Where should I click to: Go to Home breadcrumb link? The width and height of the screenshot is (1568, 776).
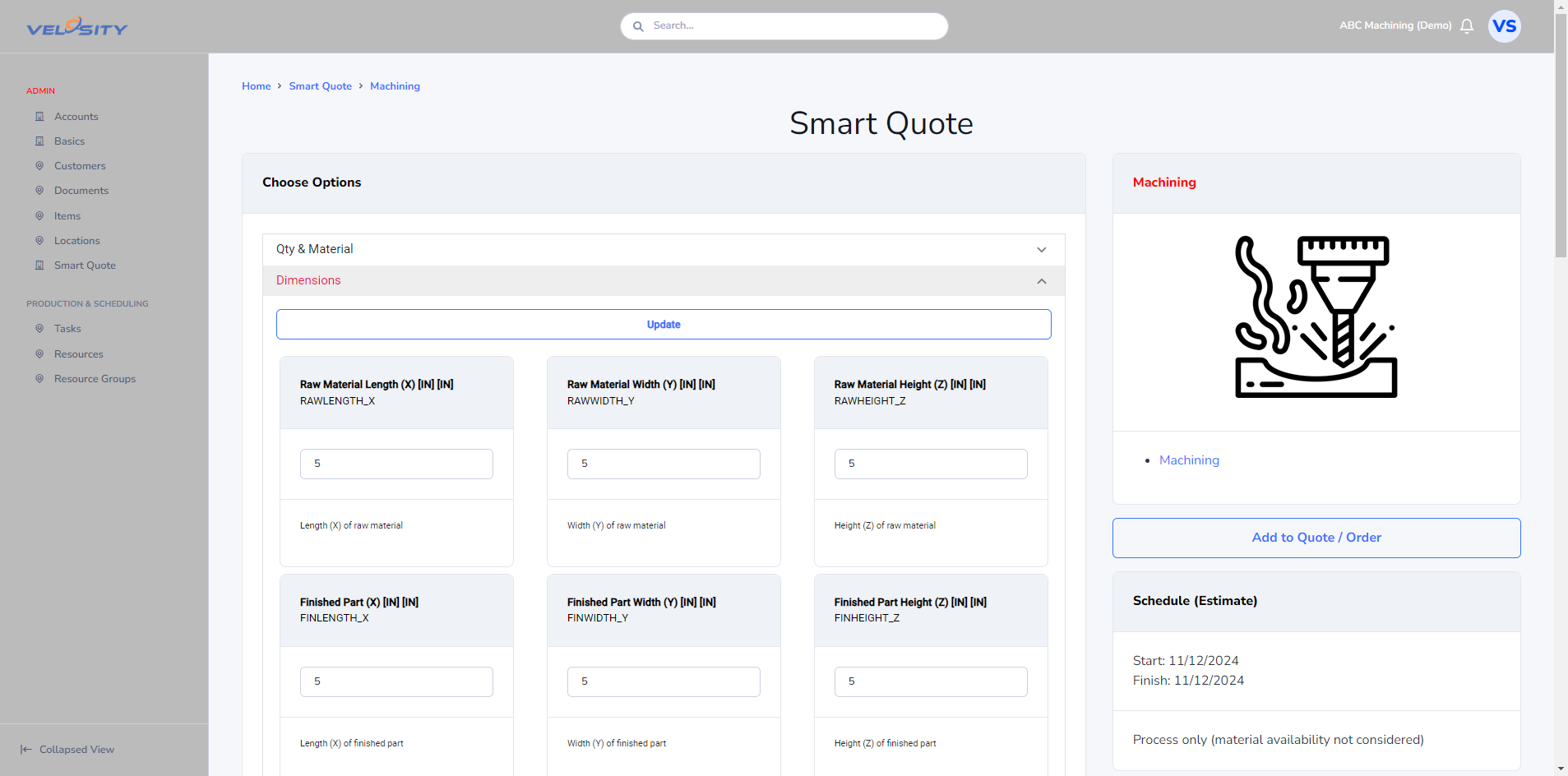pos(257,86)
